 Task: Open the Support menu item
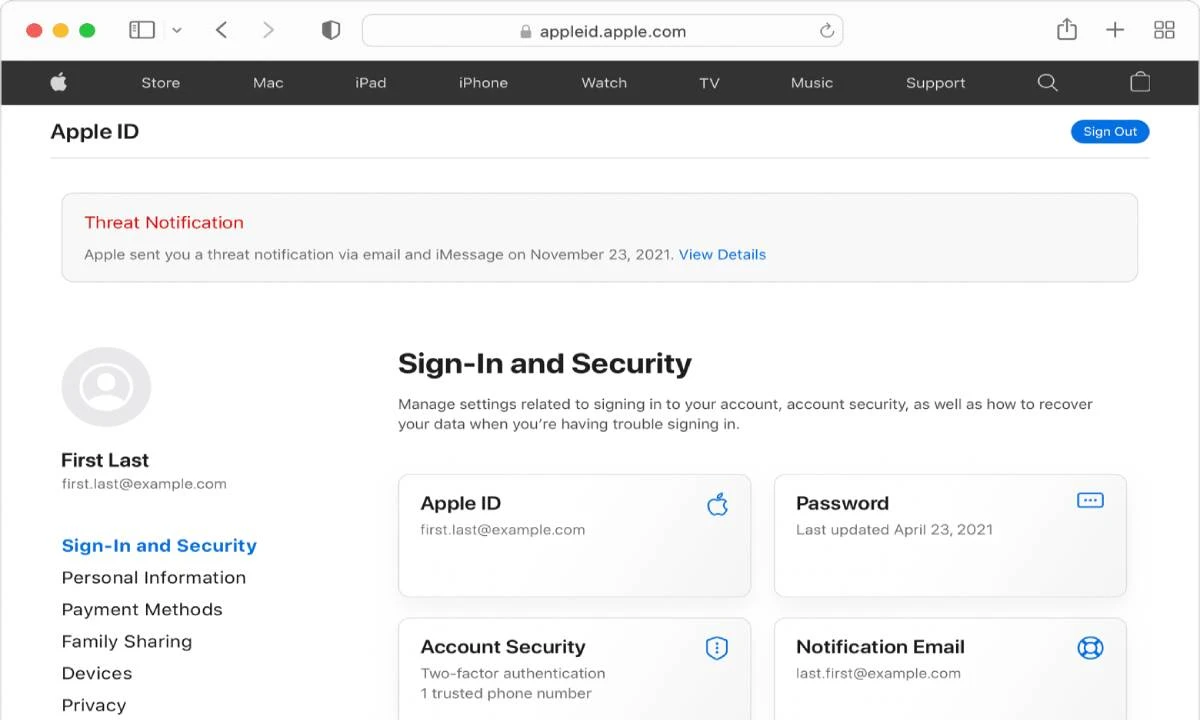[936, 83]
